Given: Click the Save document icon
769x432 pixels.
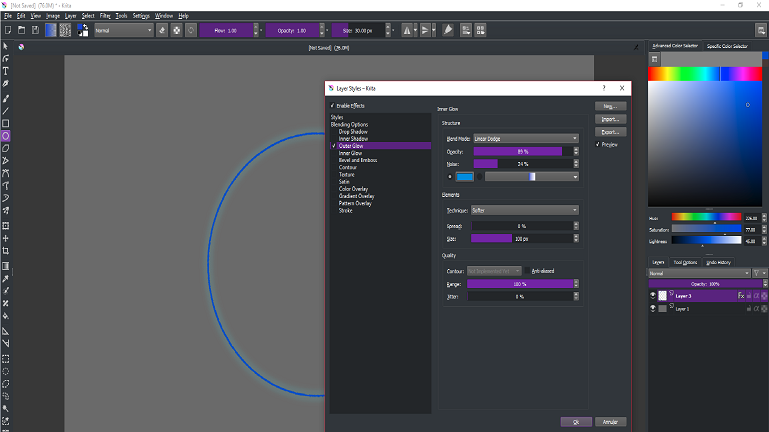Looking at the screenshot, I should pyautogui.click(x=35, y=31).
